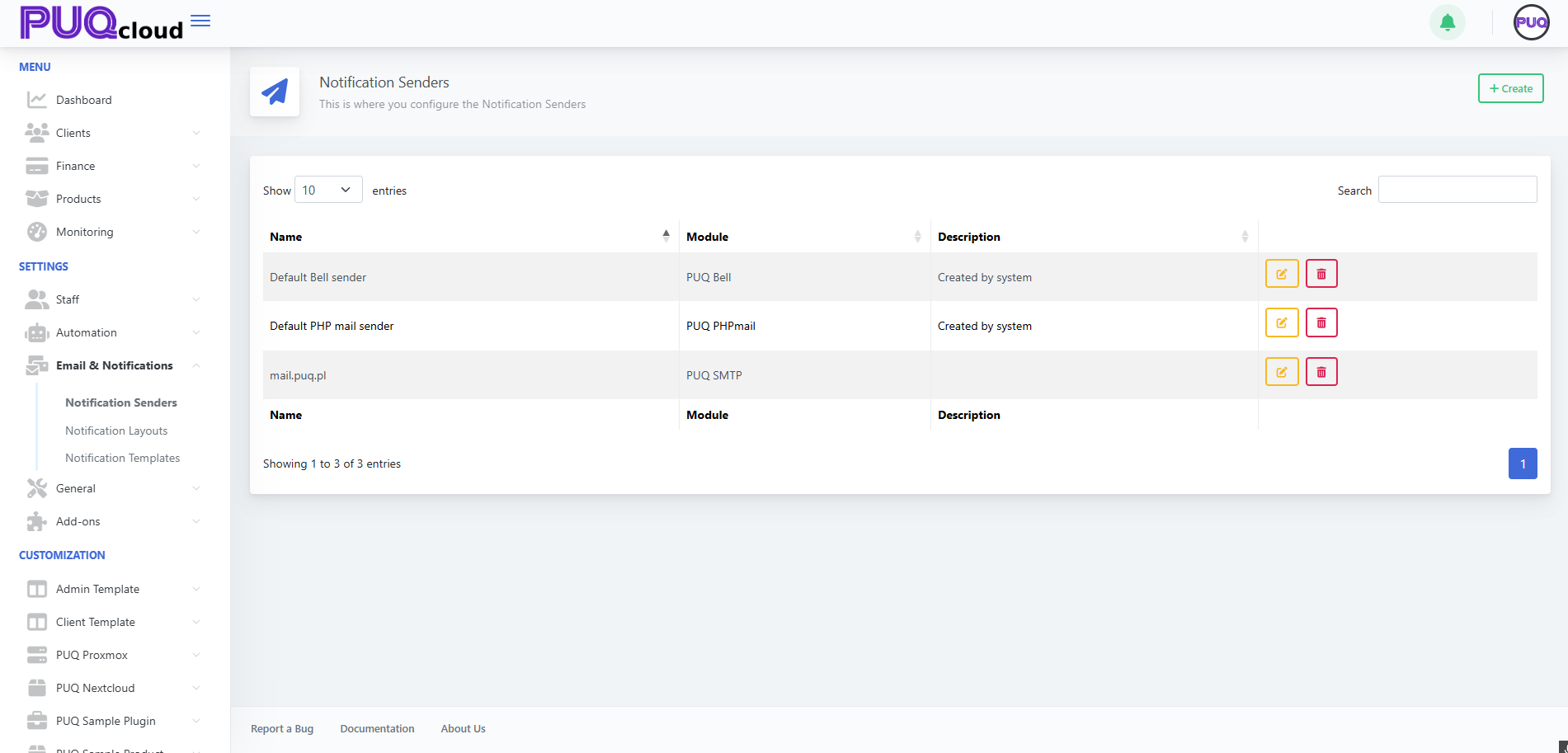Click the Monitoring gauge icon
This screenshot has width=1568, height=753.
pyautogui.click(x=37, y=232)
